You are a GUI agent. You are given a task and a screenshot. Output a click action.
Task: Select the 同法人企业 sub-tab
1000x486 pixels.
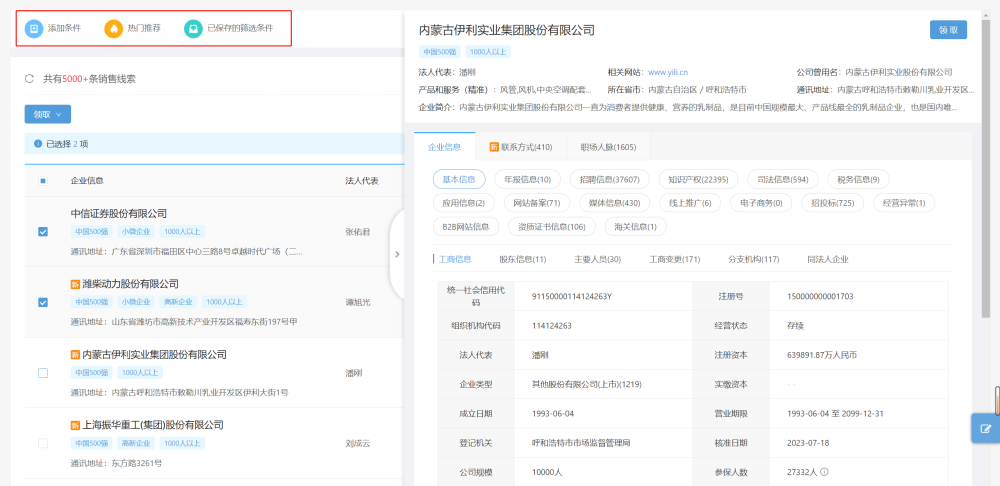click(828, 260)
